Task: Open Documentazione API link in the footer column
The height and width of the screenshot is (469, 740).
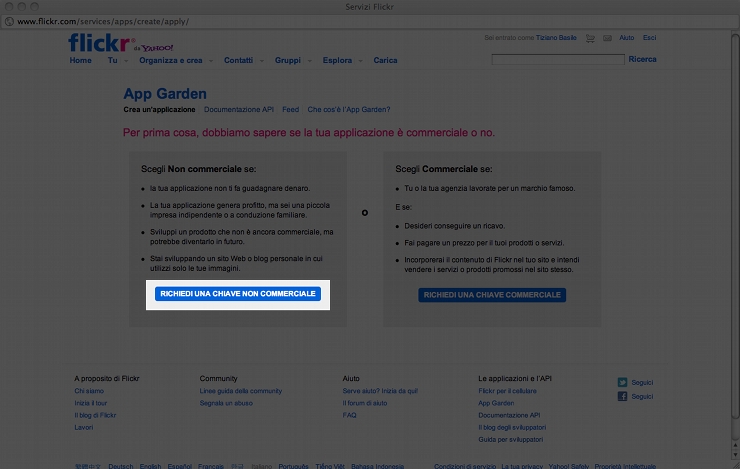Action: 509,415
